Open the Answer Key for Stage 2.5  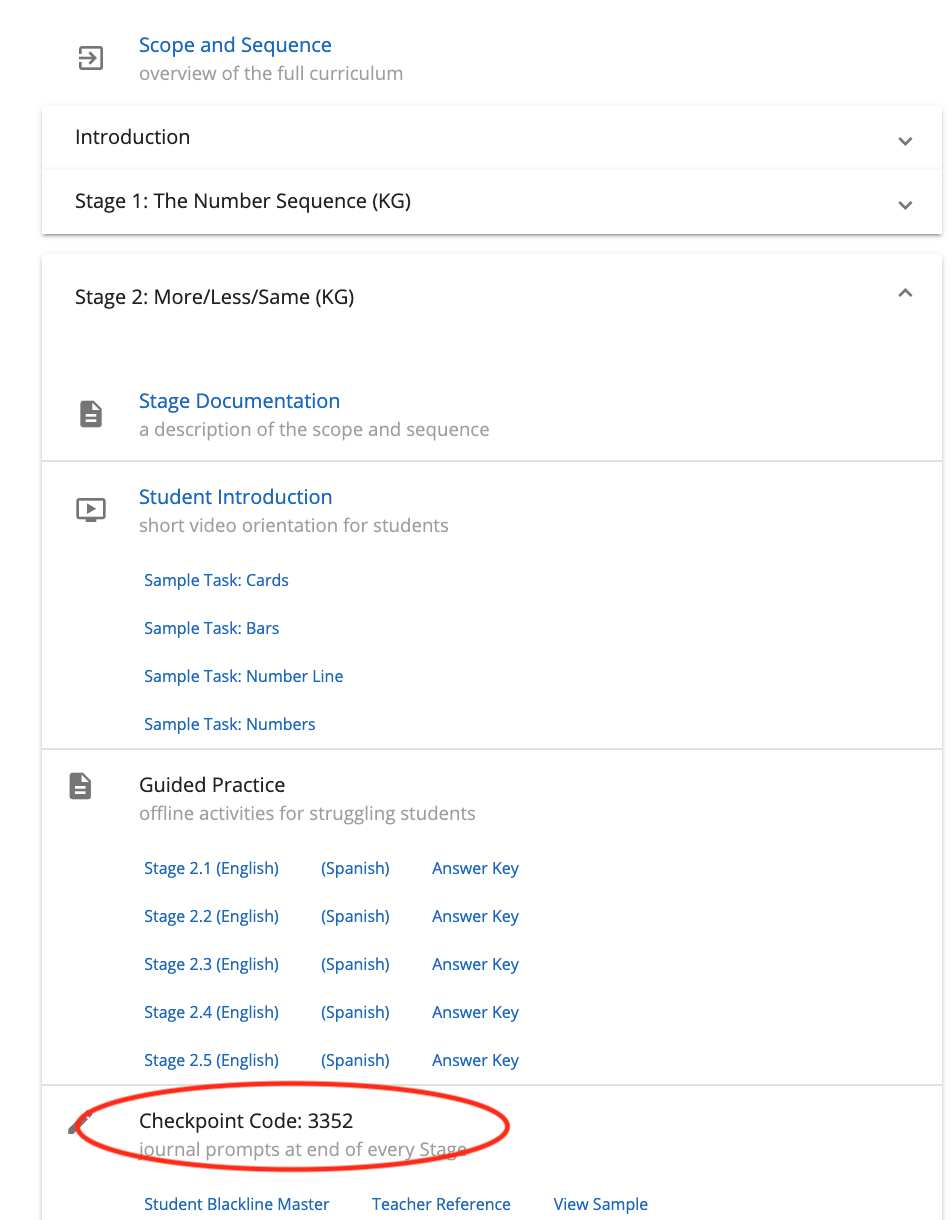click(x=475, y=1060)
